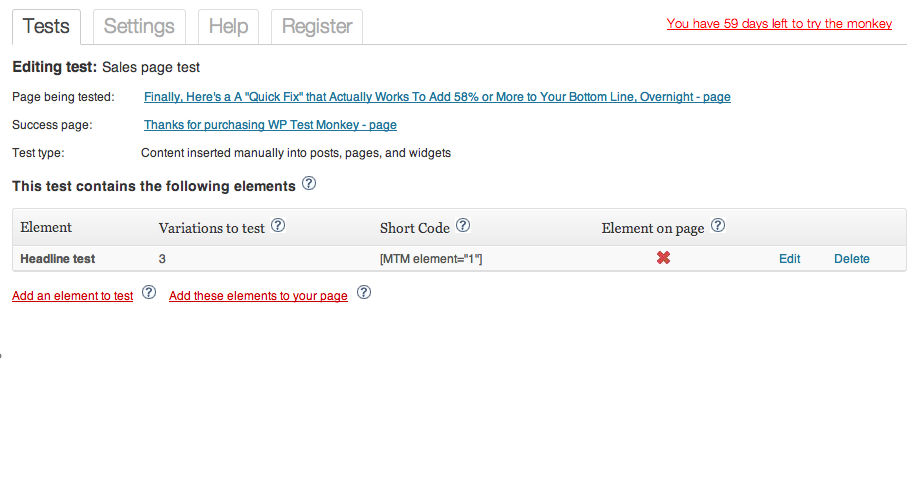Image resolution: width=916 pixels, height=487 pixels.
Task: Click help icon beside Add an element to test
Action: [149, 293]
